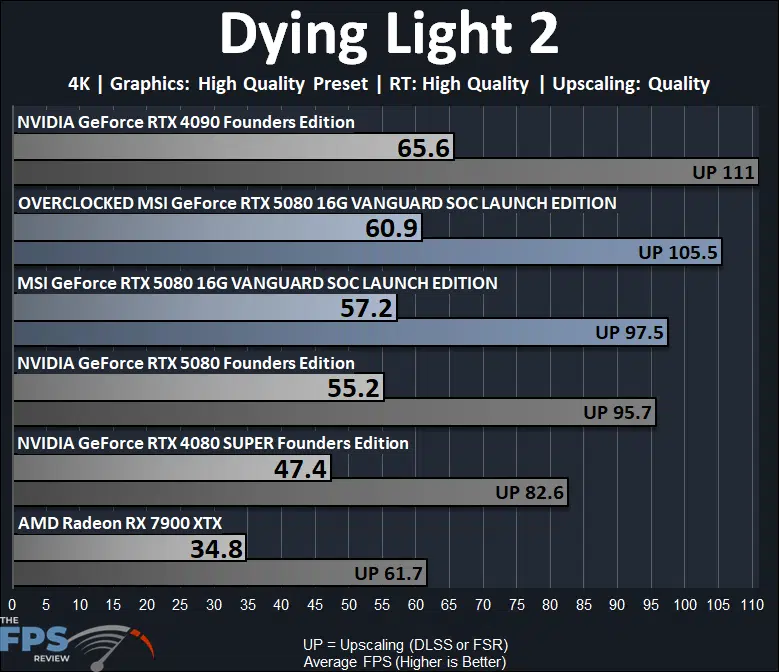The image size is (779, 672).
Task: Click the UP 61.7 upscaling bar
Action: coord(220,573)
